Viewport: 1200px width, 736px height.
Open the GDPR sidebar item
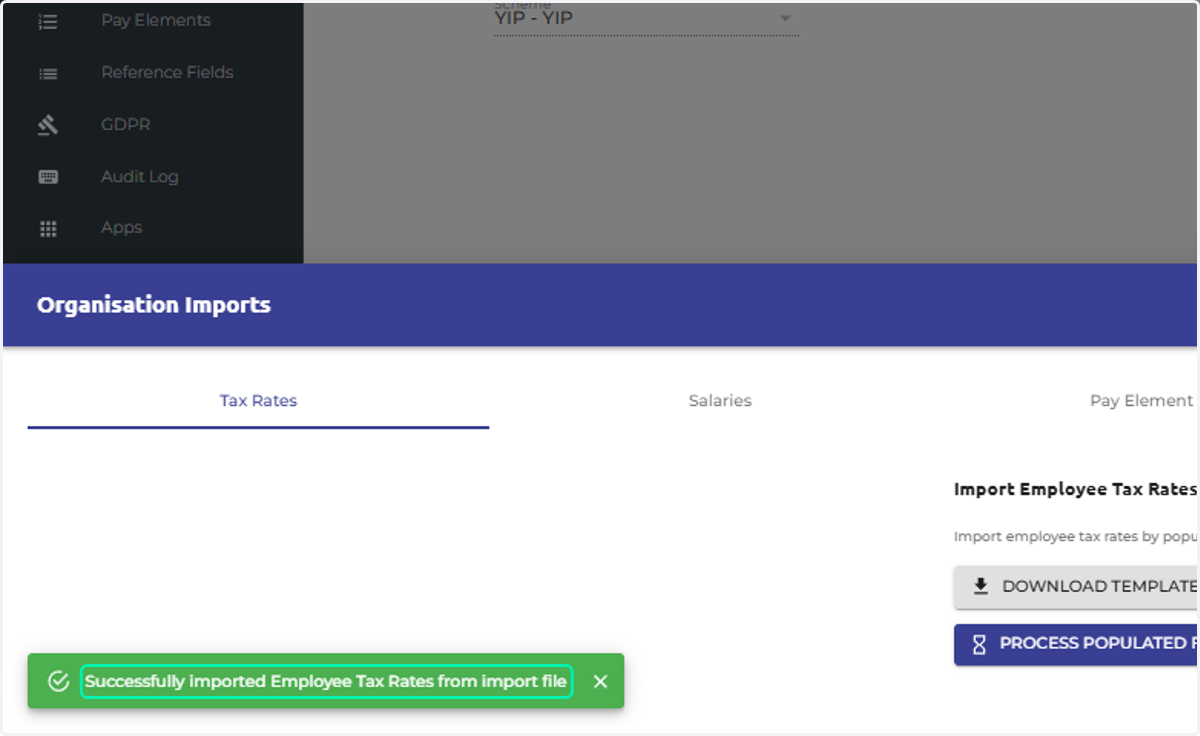coord(125,124)
